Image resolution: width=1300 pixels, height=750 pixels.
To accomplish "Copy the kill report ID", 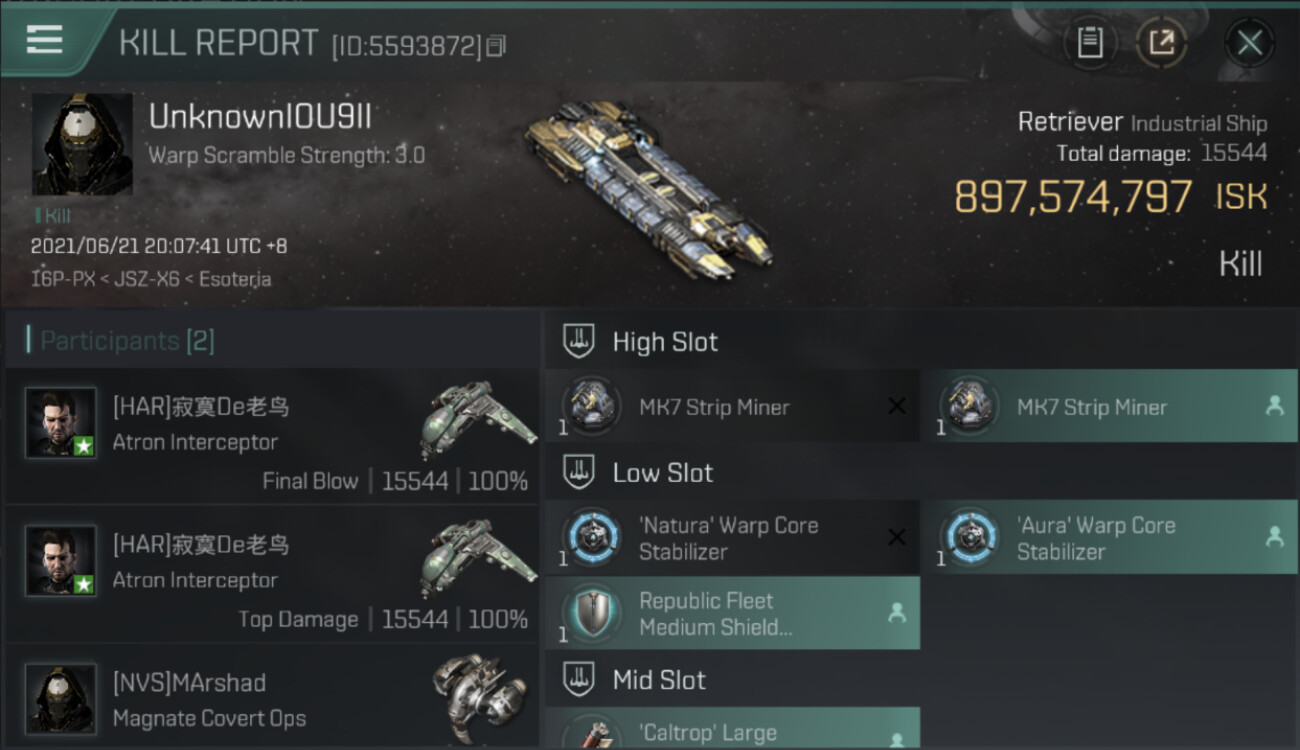I will tap(497, 46).
